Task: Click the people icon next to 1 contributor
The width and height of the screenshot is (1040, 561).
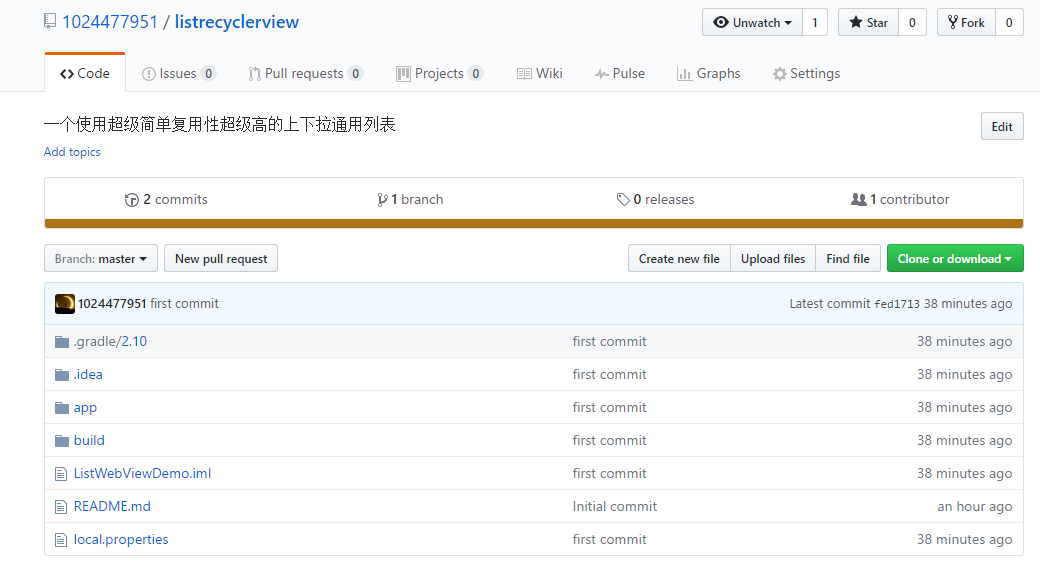Action: click(858, 199)
